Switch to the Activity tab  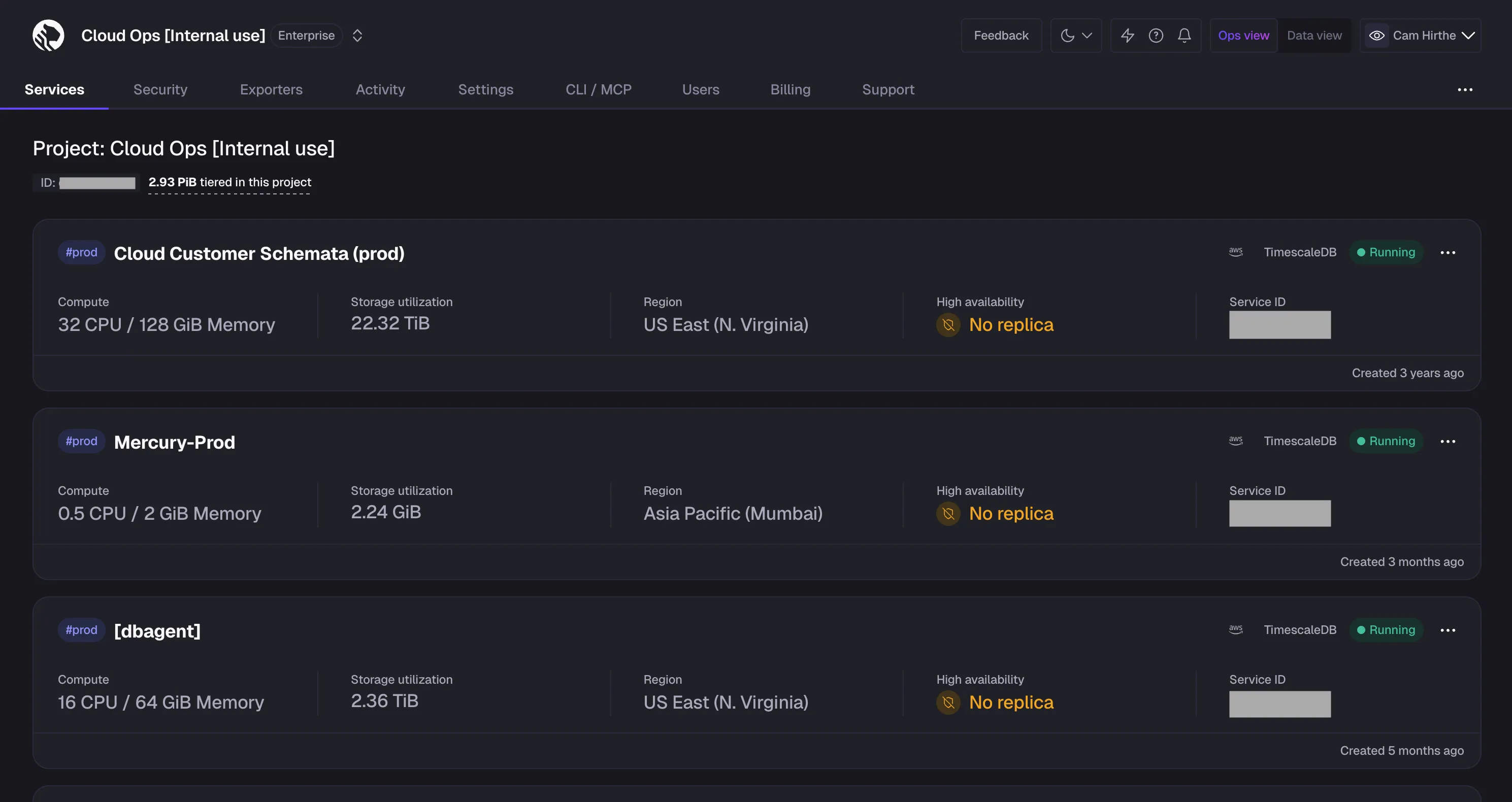coord(380,89)
